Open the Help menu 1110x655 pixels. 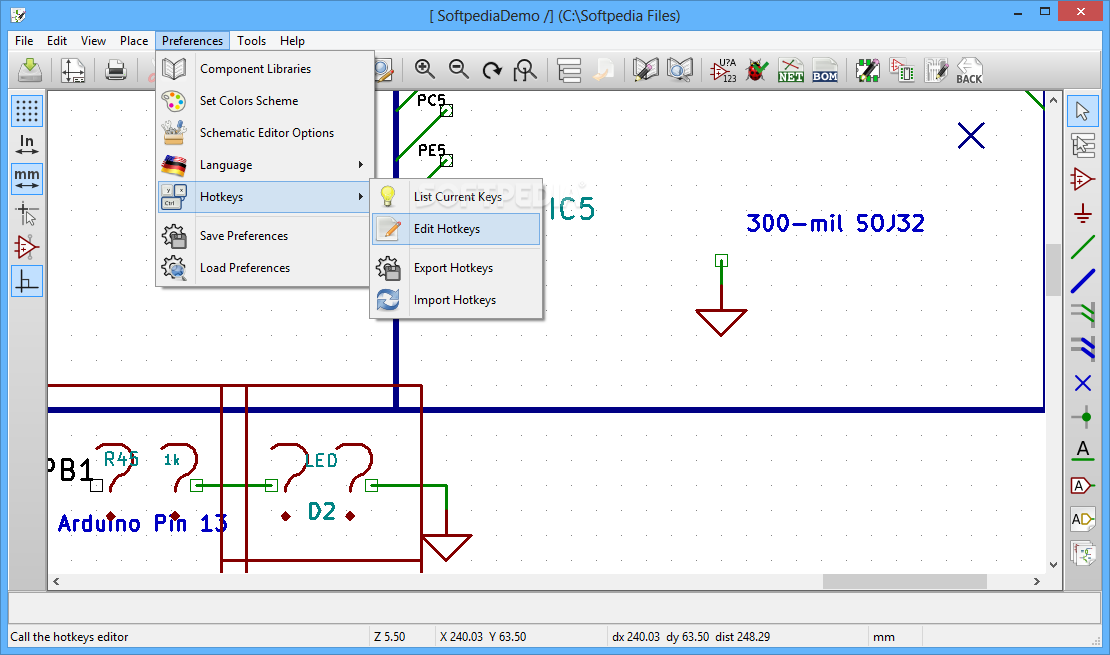click(292, 40)
